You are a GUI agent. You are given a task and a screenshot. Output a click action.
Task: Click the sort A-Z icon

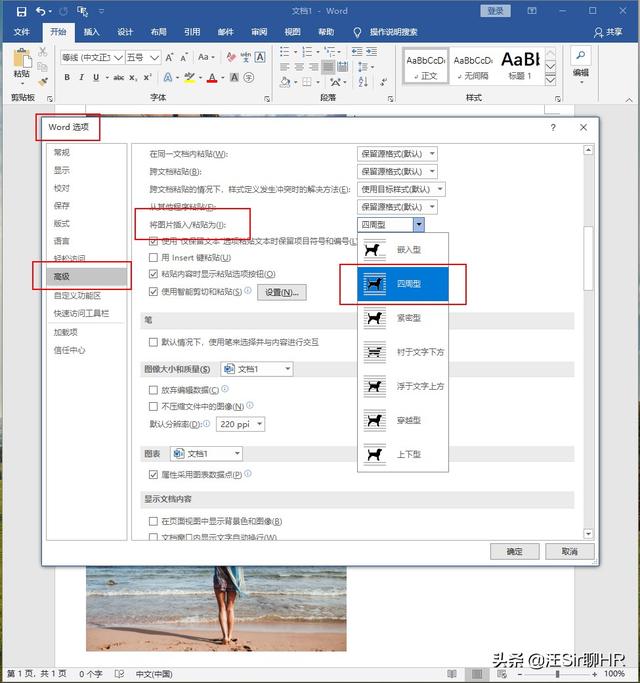point(363,81)
